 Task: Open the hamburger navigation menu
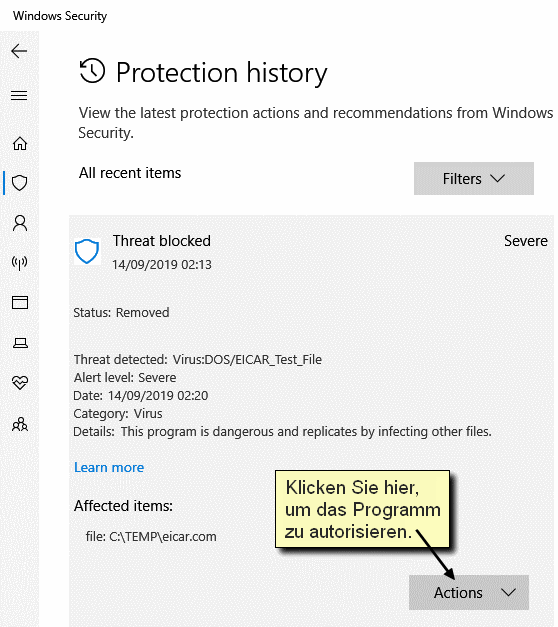tap(19, 95)
